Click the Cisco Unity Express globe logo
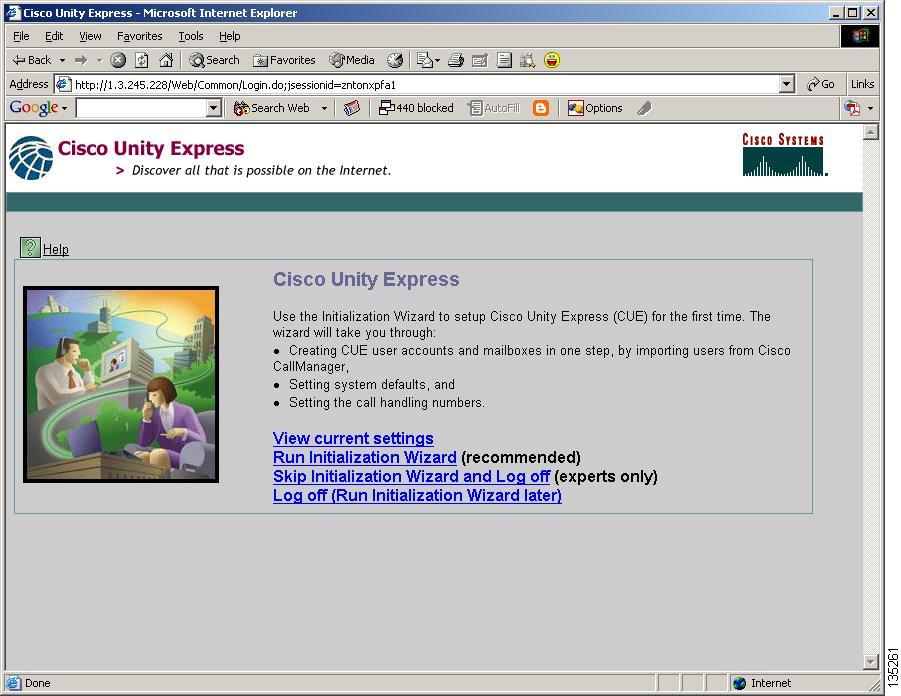901x696 pixels. (x=31, y=158)
